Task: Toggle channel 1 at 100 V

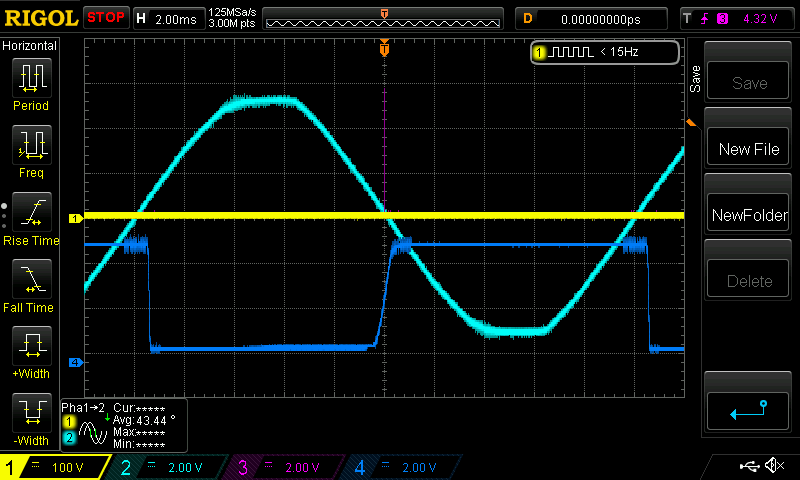Action: pyautogui.click(x=55, y=467)
